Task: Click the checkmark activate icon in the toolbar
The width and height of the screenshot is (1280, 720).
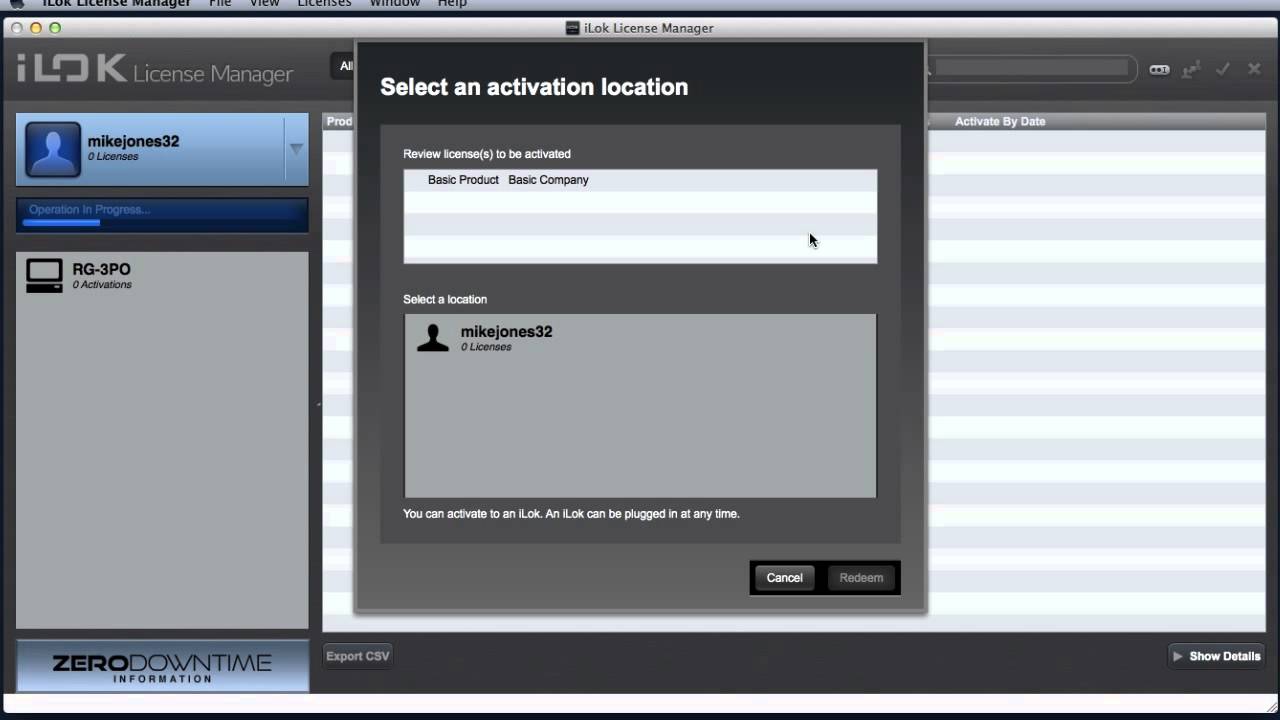Action: (1222, 69)
